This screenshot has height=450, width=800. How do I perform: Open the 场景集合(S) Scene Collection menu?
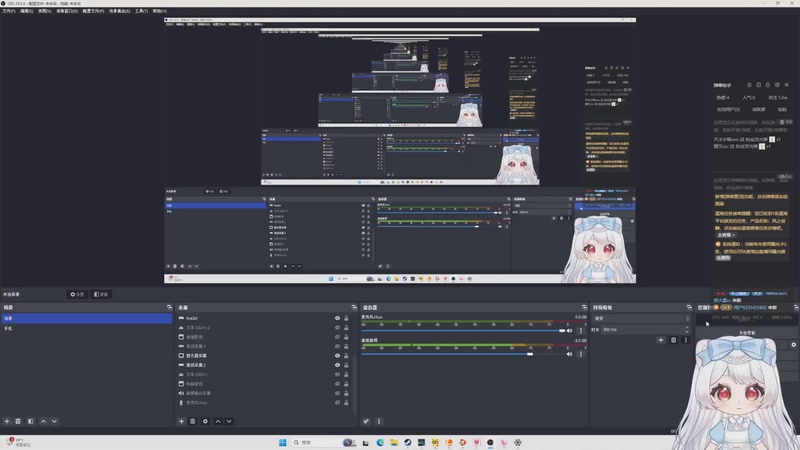click(x=119, y=11)
